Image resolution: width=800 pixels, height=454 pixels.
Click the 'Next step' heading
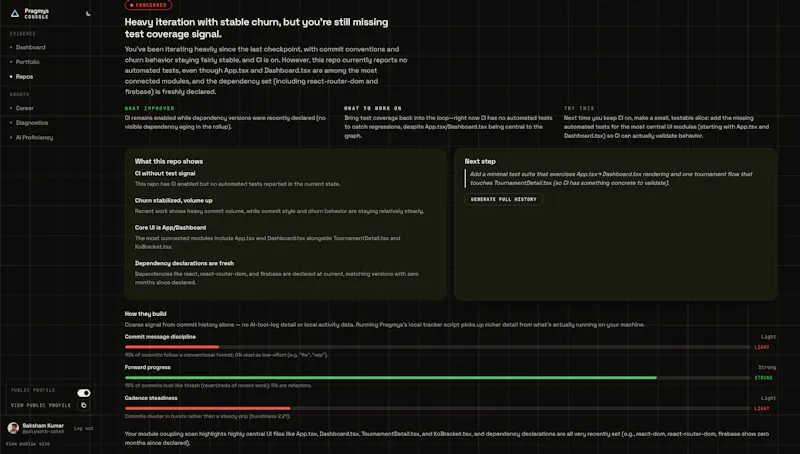pyautogui.click(x=480, y=161)
